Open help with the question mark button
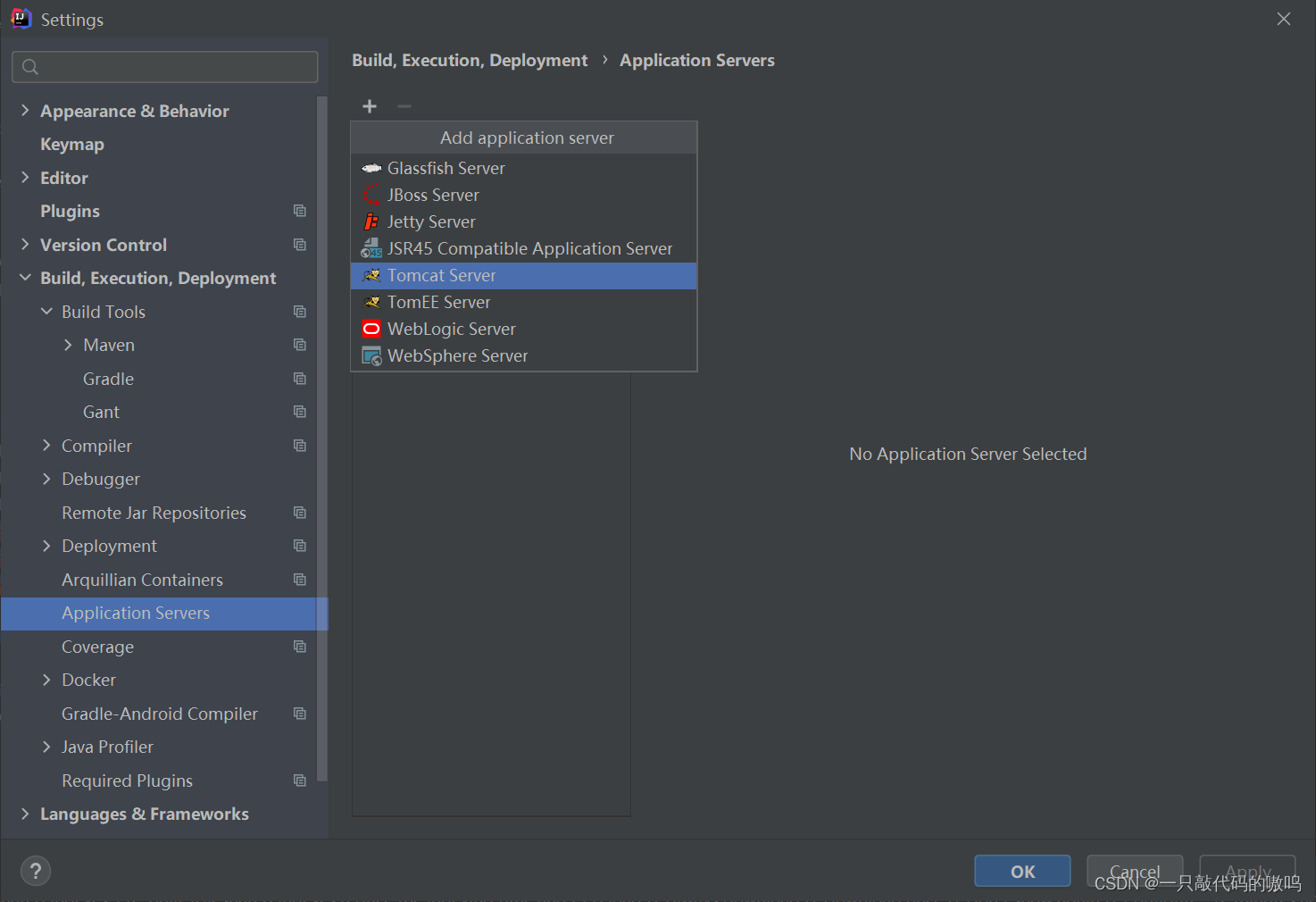The width and height of the screenshot is (1316, 902). click(36, 871)
